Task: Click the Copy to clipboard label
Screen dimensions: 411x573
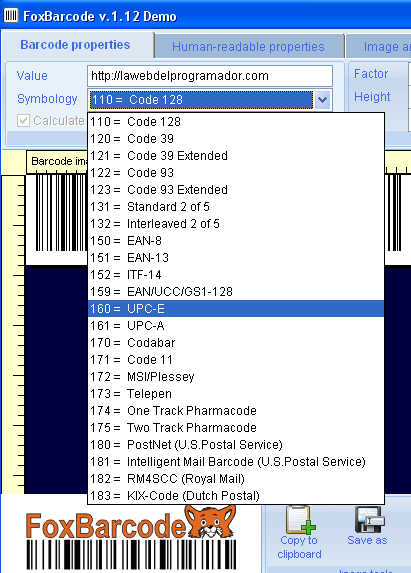Action: pyautogui.click(x=299, y=547)
